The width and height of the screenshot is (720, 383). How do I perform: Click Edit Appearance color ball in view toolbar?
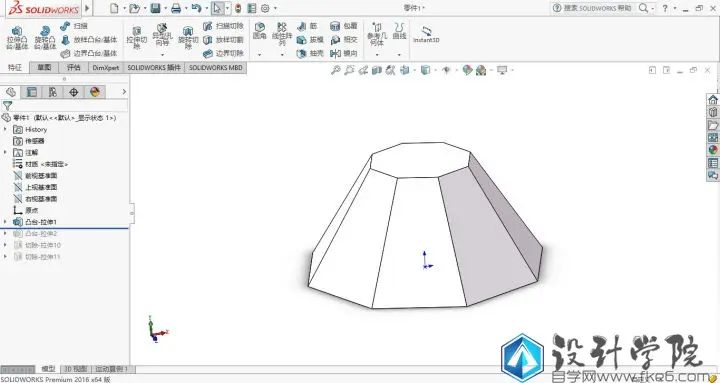pyautogui.click(x=467, y=70)
